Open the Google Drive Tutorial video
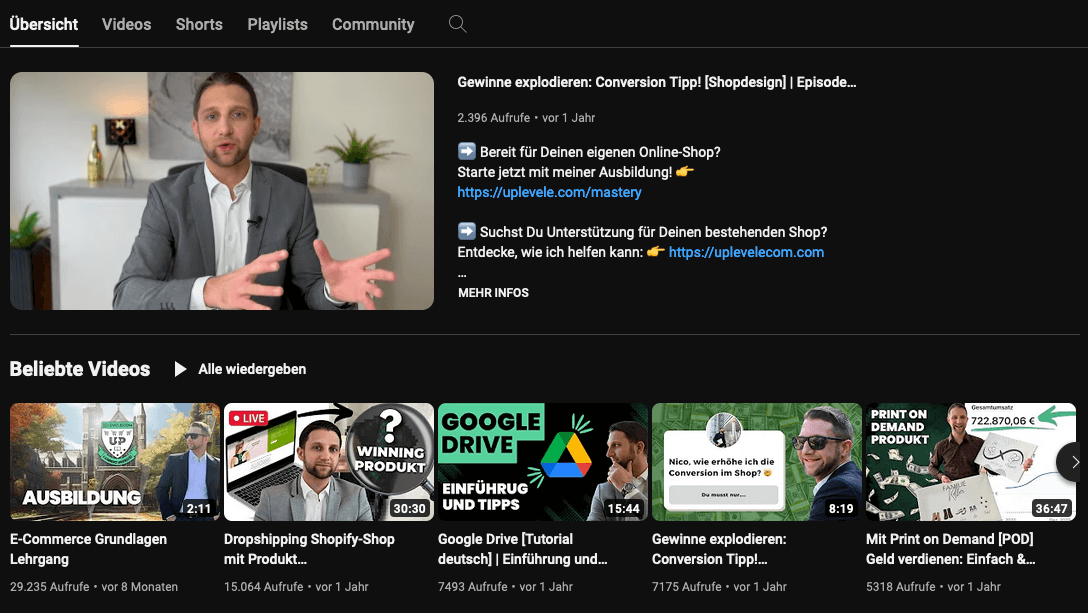1088x613 pixels. tap(542, 461)
